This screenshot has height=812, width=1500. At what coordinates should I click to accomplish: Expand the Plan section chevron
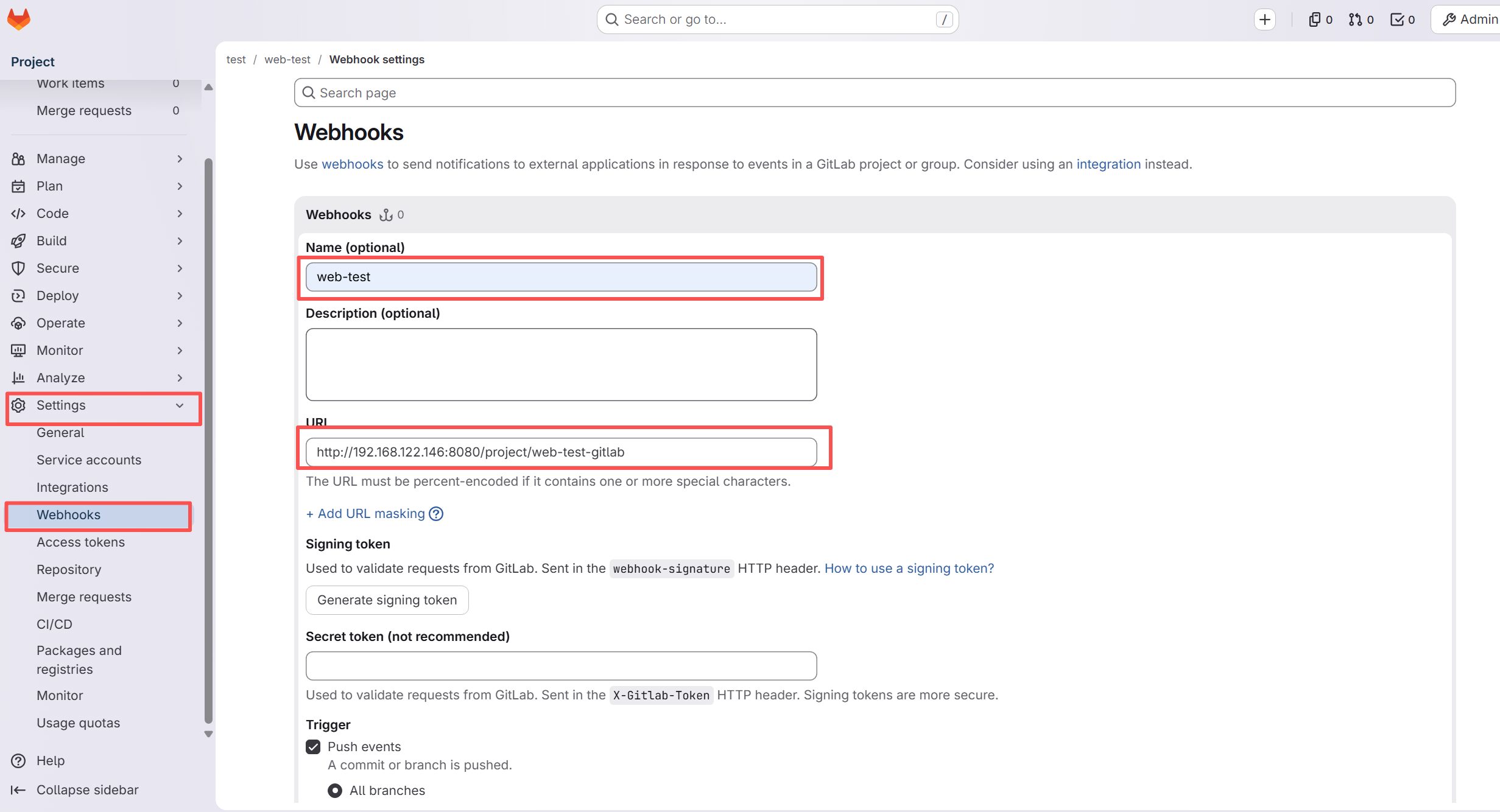(180, 186)
